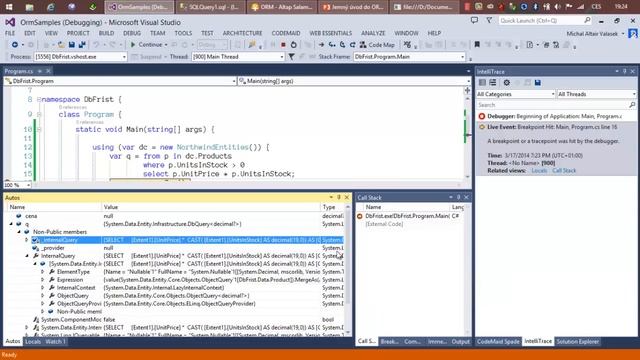Open the feedback speech bubble icon
The width and height of the screenshot is (640, 360).
(474, 20)
